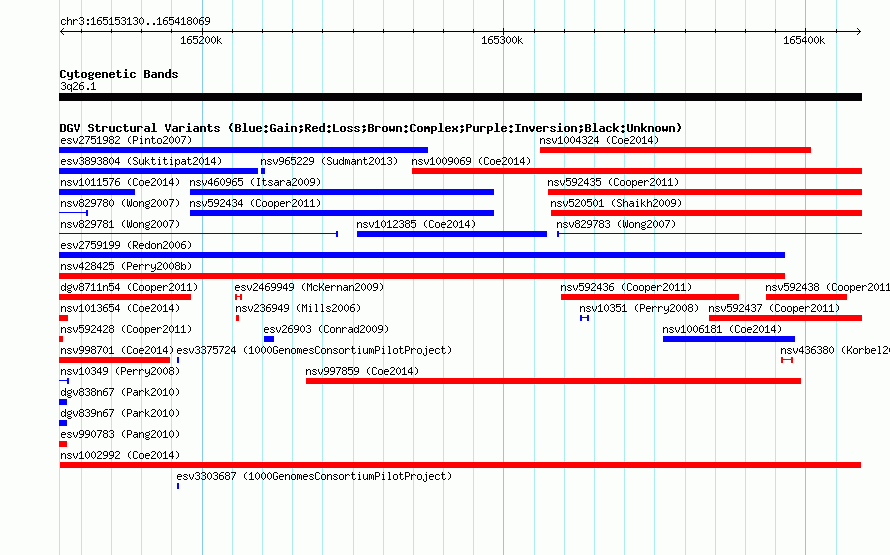Image resolution: width=890 pixels, height=555 pixels.
Task: Click the nsv592434 (Cooper2011) blue bar
Action: point(342,213)
